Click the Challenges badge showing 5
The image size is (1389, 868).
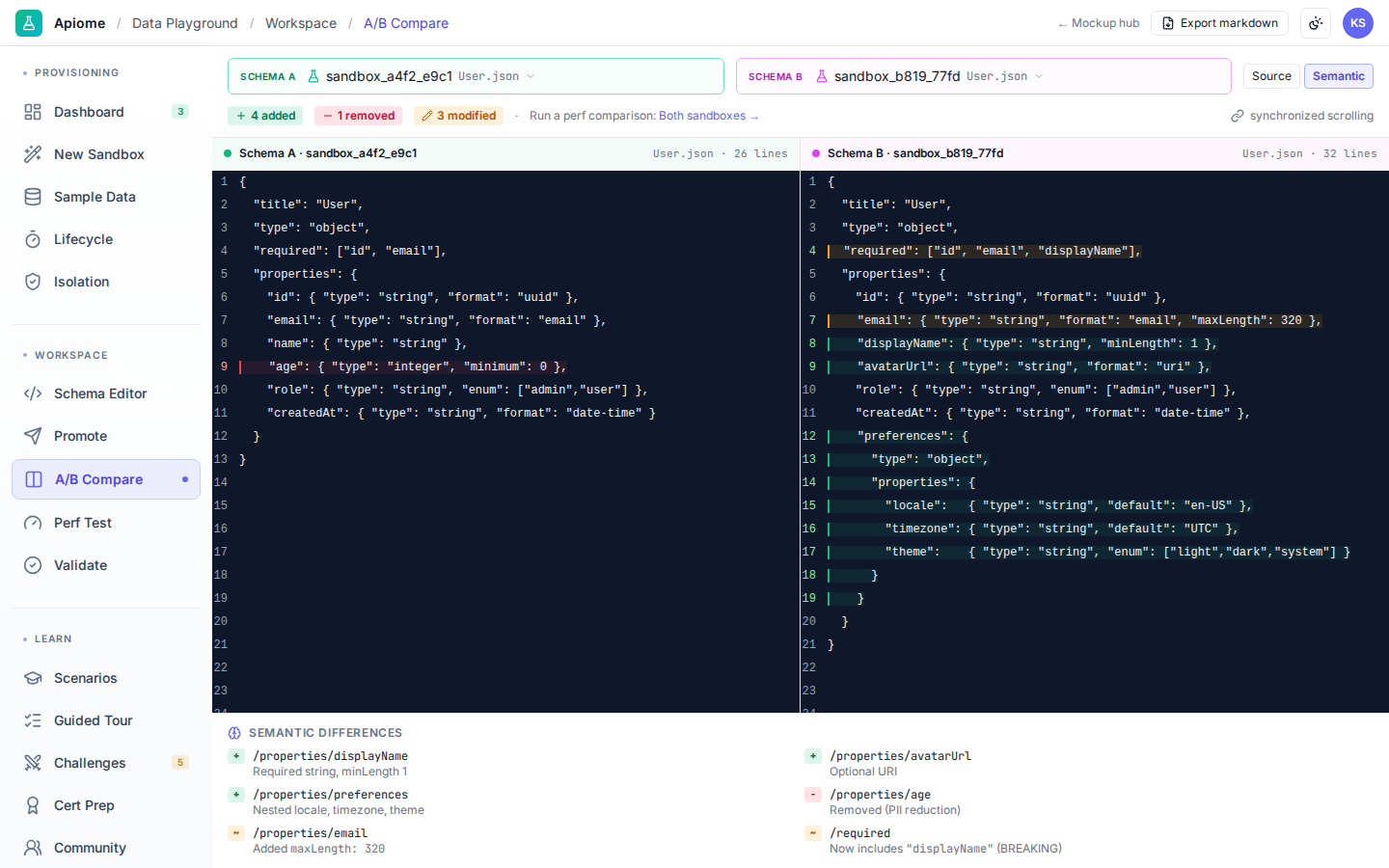click(x=180, y=763)
